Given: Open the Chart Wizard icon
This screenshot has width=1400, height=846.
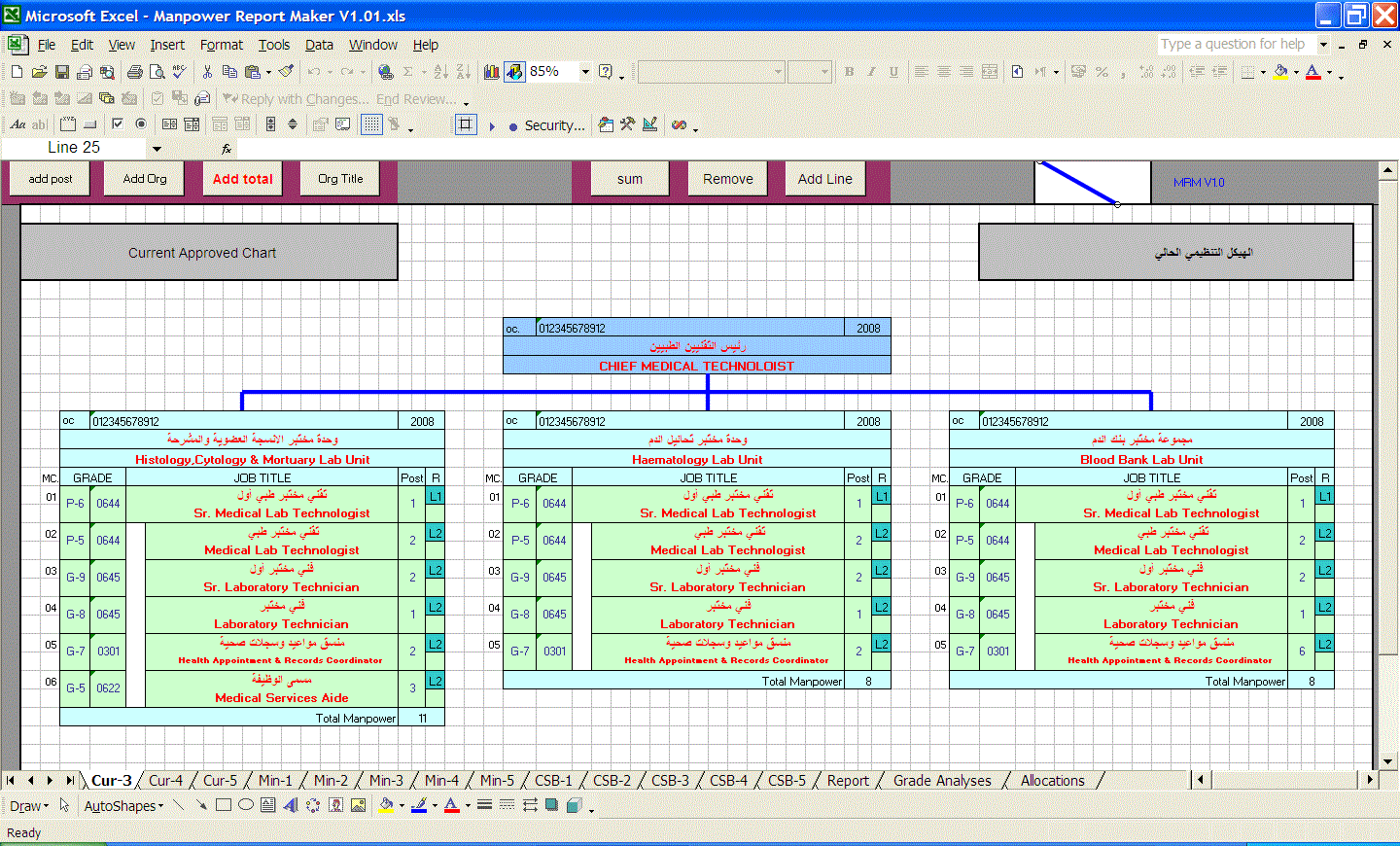Looking at the screenshot, I should coord(492,72).
